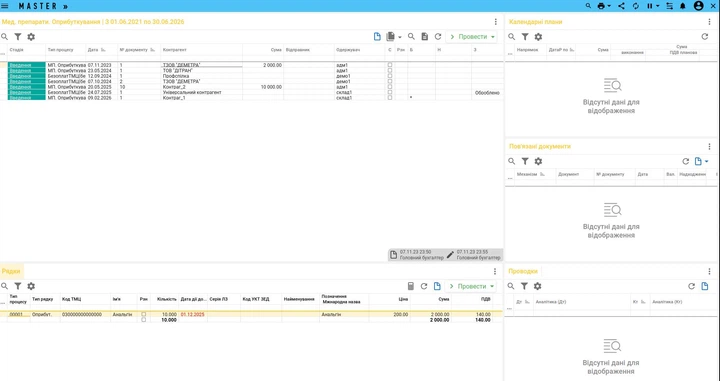Toggle the checkbox for Контраг_2 row
Image resolution: width=720 pixels, height=381 pixels.
point(390,87)
